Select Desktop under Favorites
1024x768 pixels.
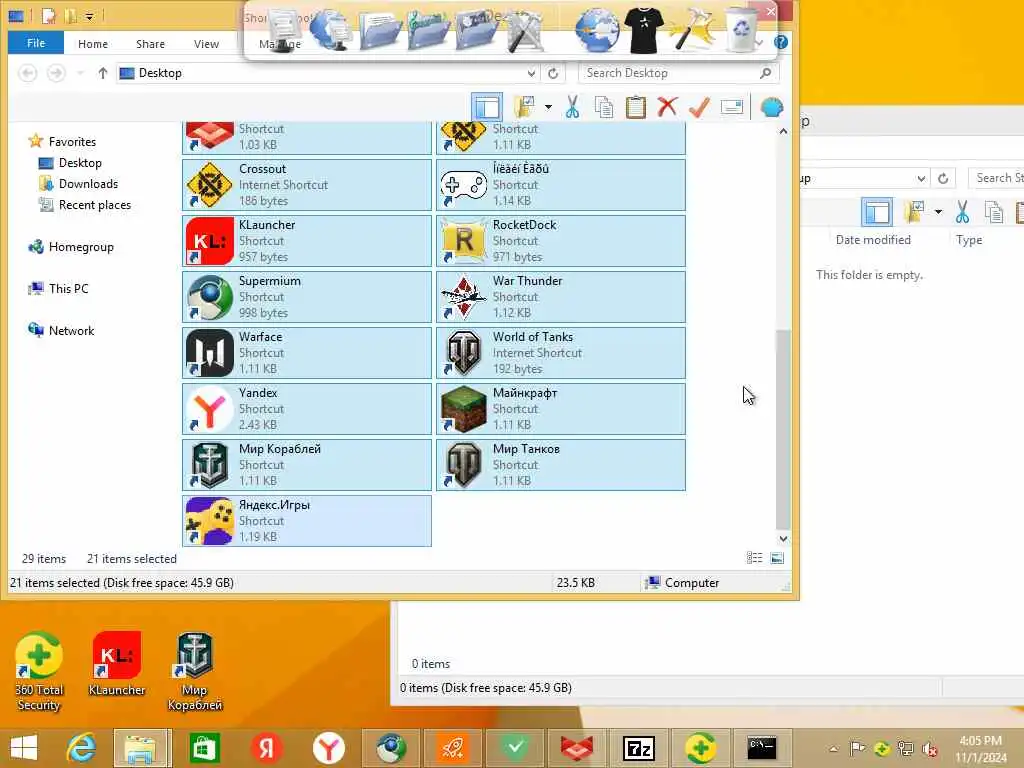(80, 163)
